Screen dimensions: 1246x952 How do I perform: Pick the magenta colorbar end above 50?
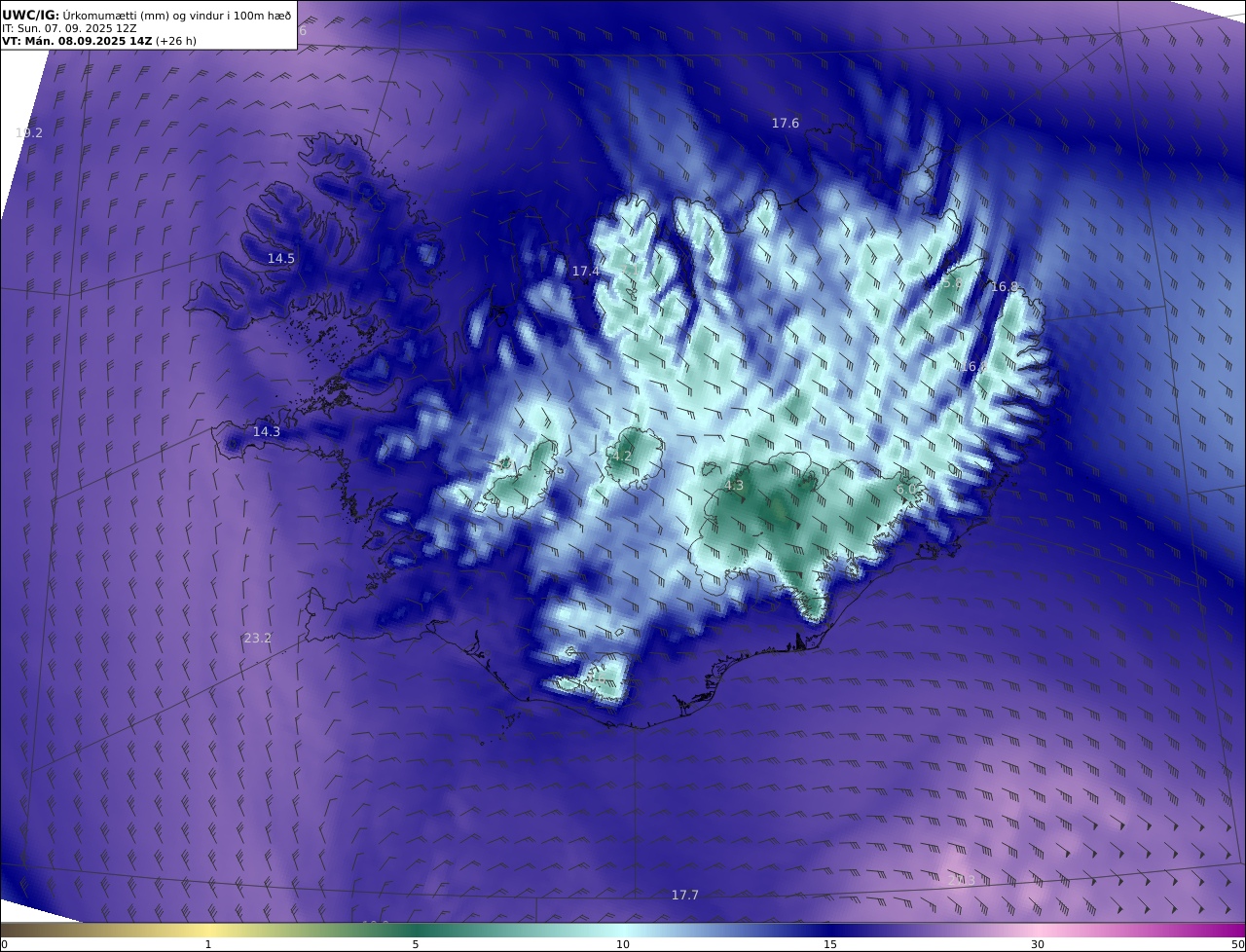pyautogui.click(x=1234, y=930)
